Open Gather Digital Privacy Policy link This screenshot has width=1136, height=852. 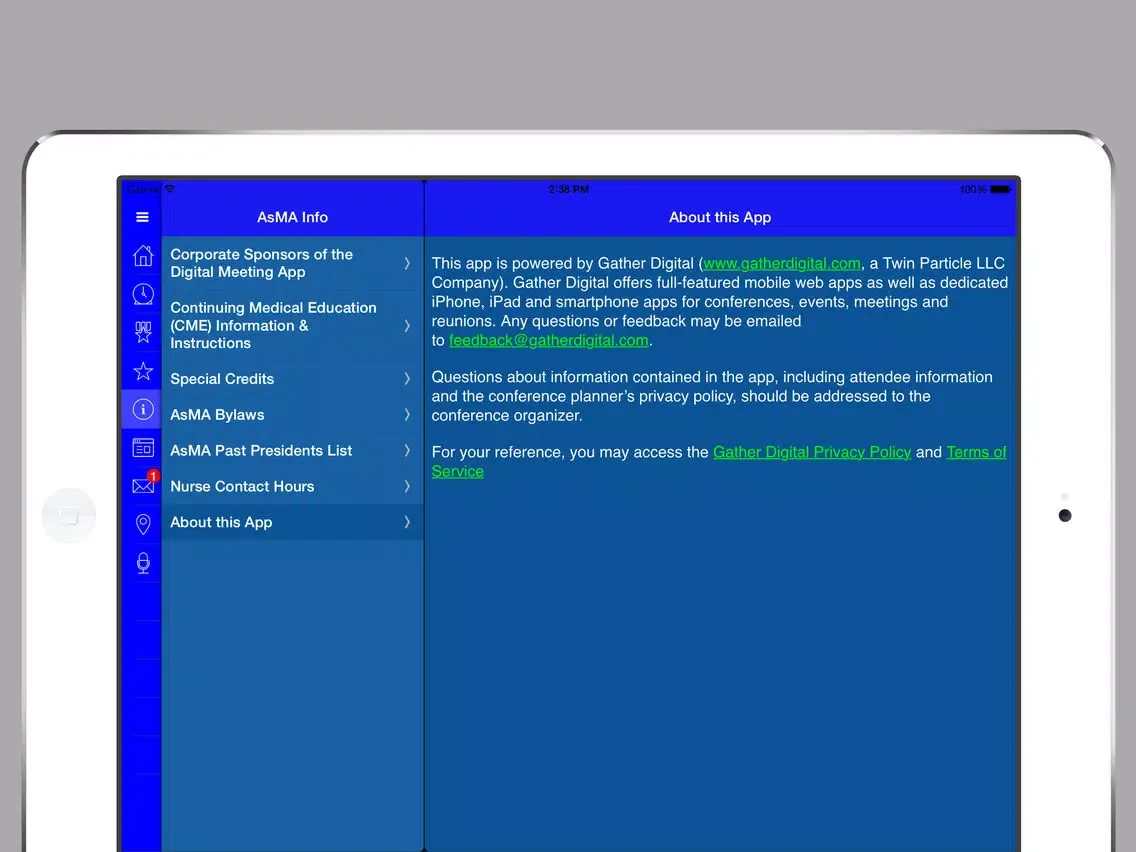tap(811, 452)
